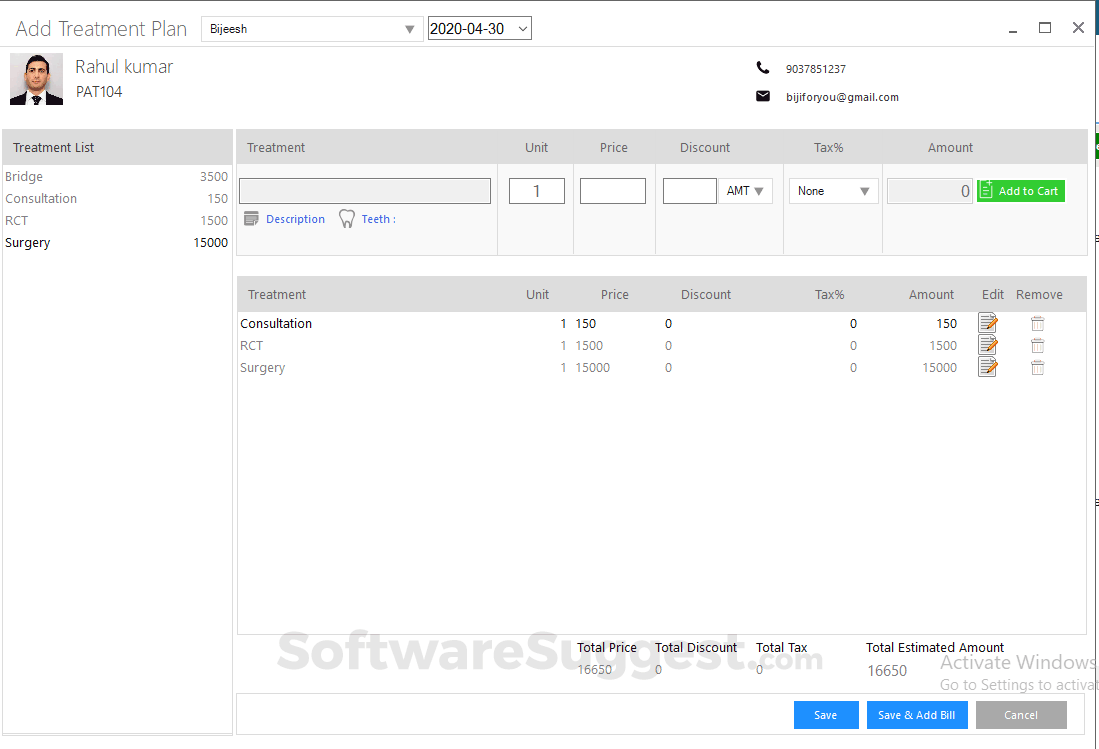Add the new treatment to cart

1020,190
